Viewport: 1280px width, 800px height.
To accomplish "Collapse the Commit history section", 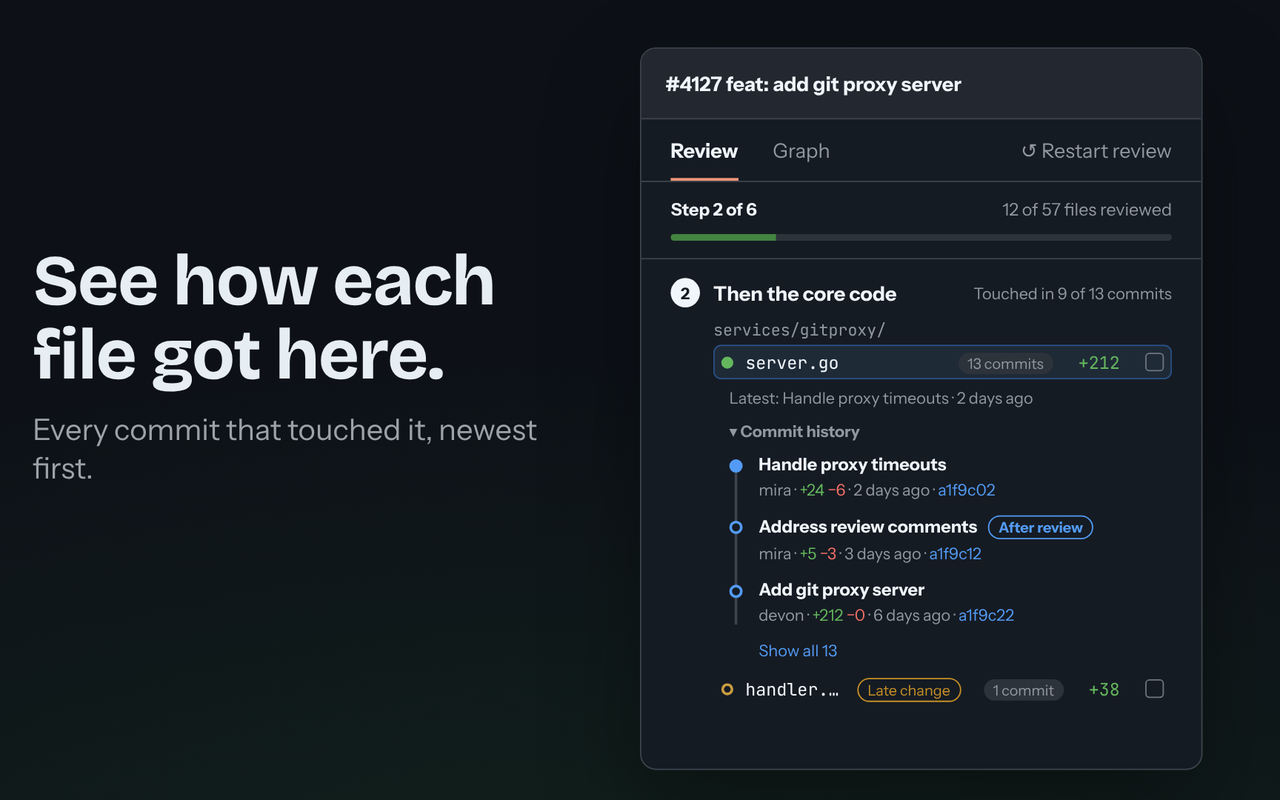I will (x=794, y=432).
